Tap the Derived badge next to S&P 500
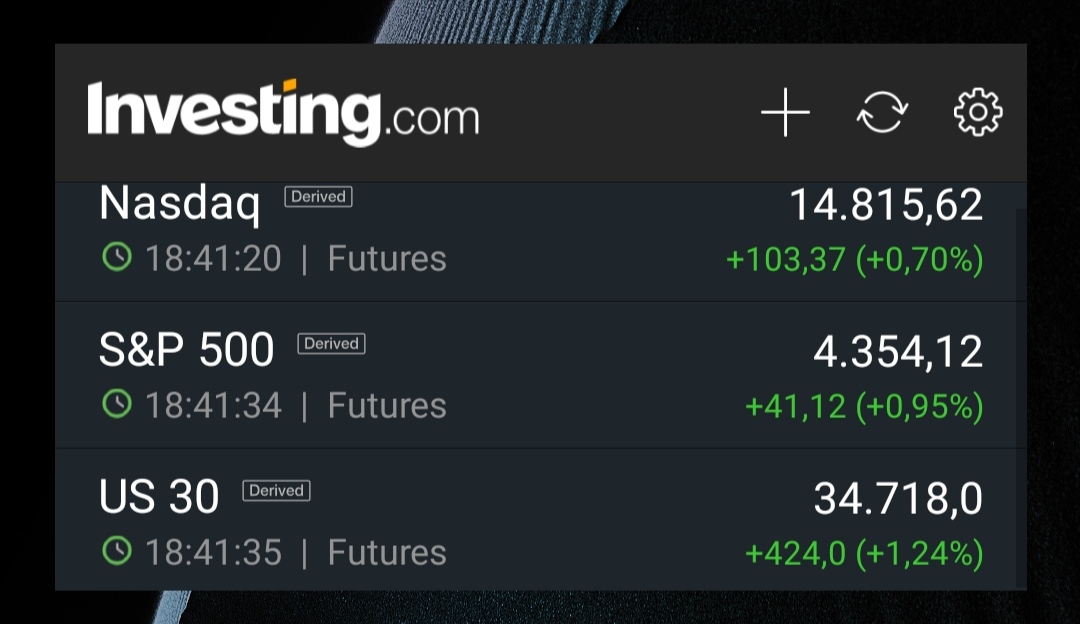The image size is (1080, 624). click(331, 344)
